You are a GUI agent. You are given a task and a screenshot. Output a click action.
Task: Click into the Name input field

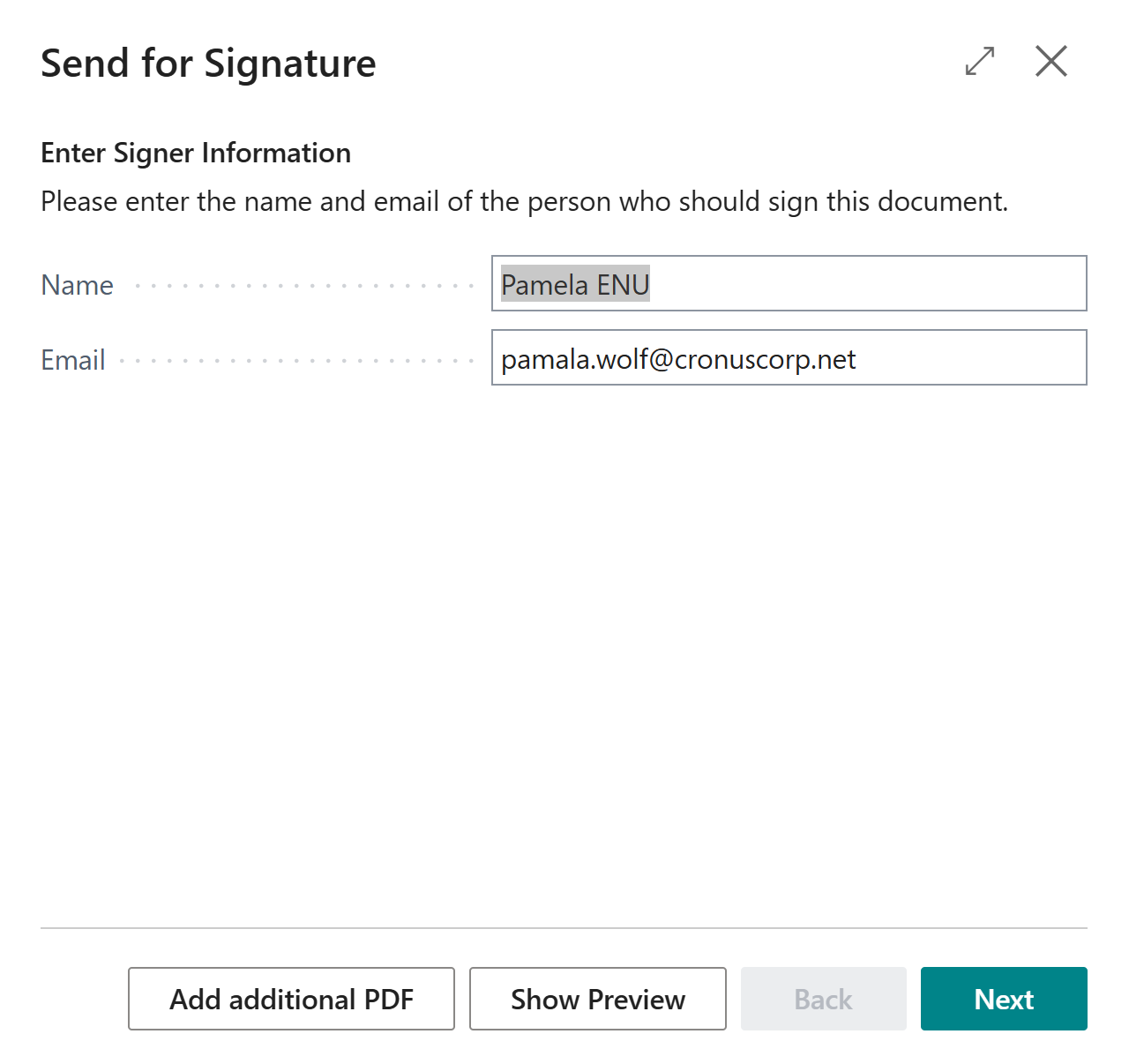click(789, 283)
